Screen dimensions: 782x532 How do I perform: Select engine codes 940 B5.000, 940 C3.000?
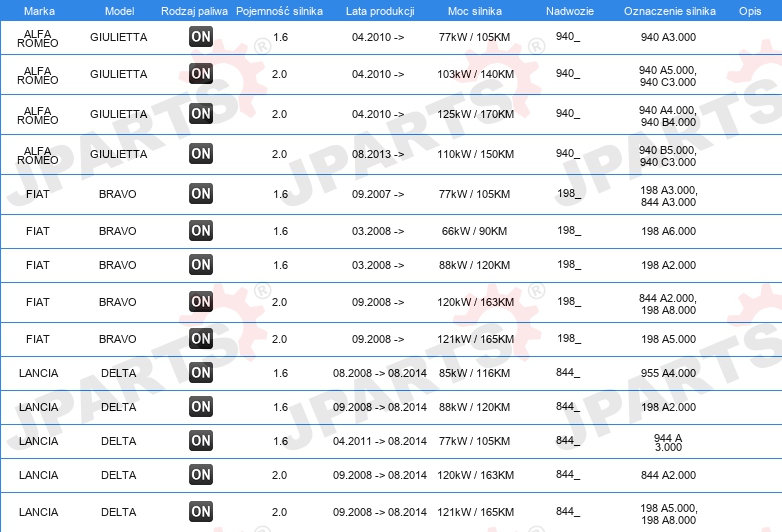(x=668, y=156)
